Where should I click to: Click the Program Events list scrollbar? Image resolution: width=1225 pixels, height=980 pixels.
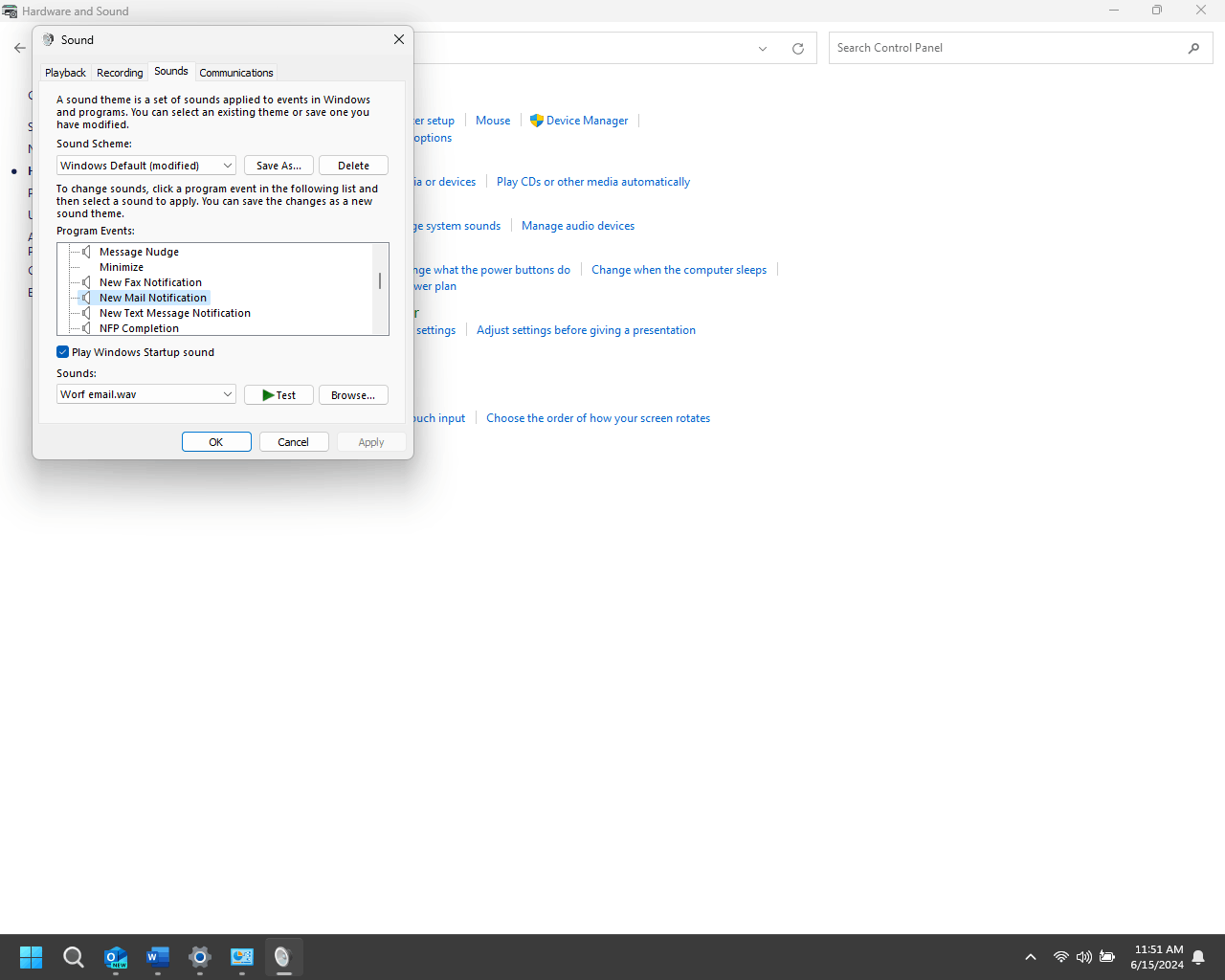pos(380,281)
